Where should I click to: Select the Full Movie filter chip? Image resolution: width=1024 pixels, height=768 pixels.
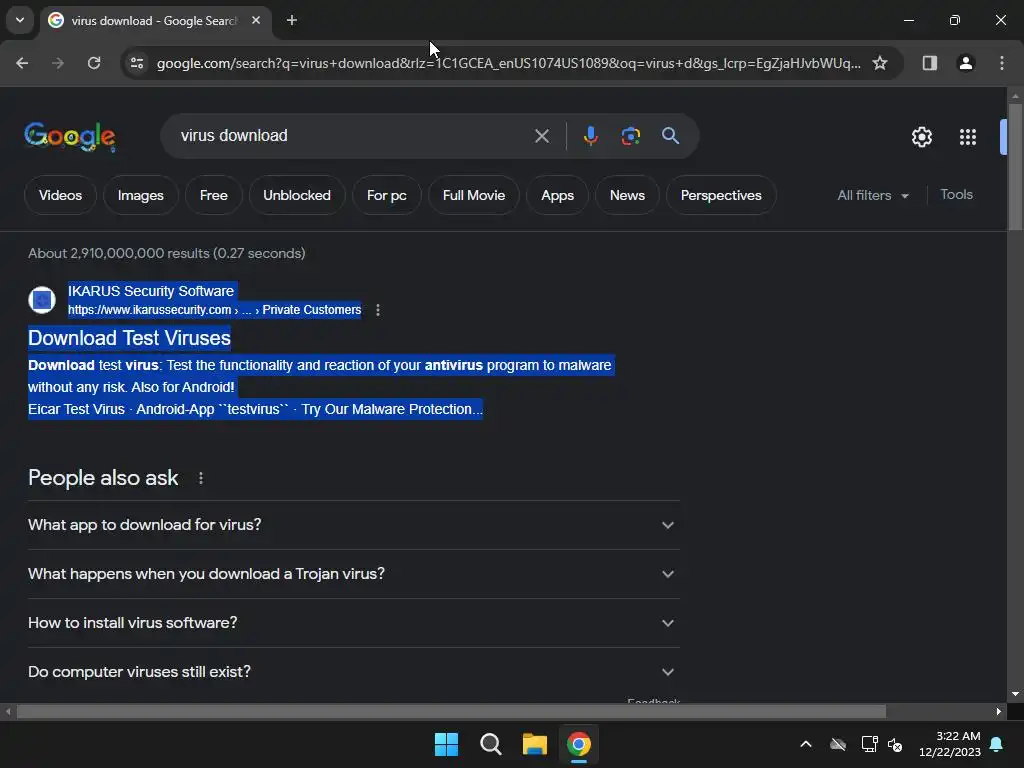(473, 195)
